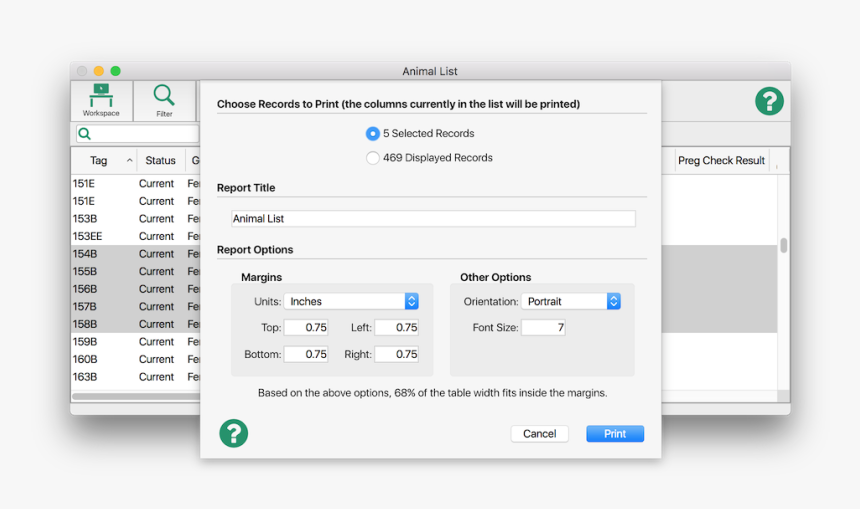Sort by the Tag column header

99,160
